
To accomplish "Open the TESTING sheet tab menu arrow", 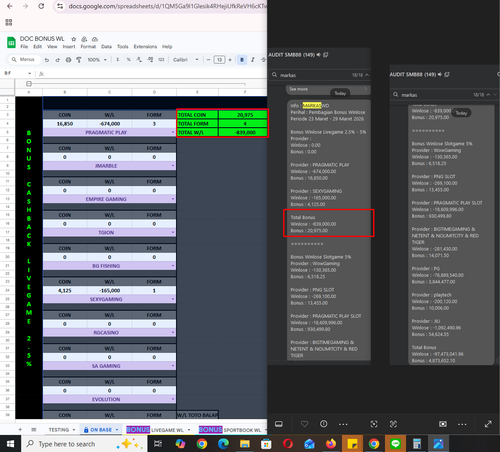I will click(74, 430).
